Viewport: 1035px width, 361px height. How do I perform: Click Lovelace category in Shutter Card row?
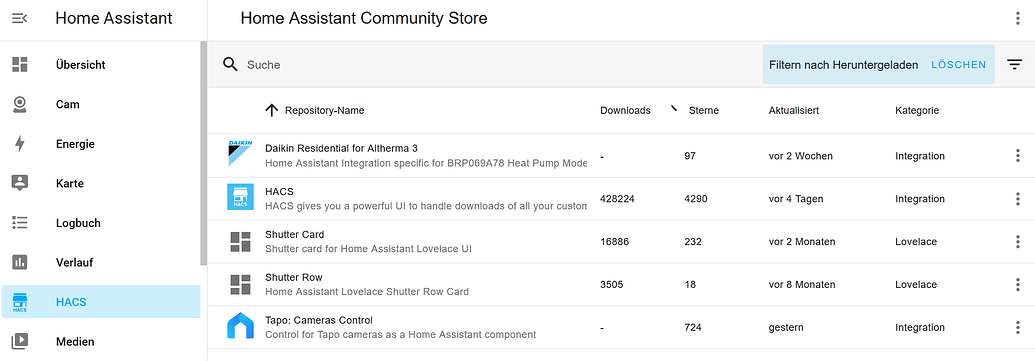click(x=916, y=242)
